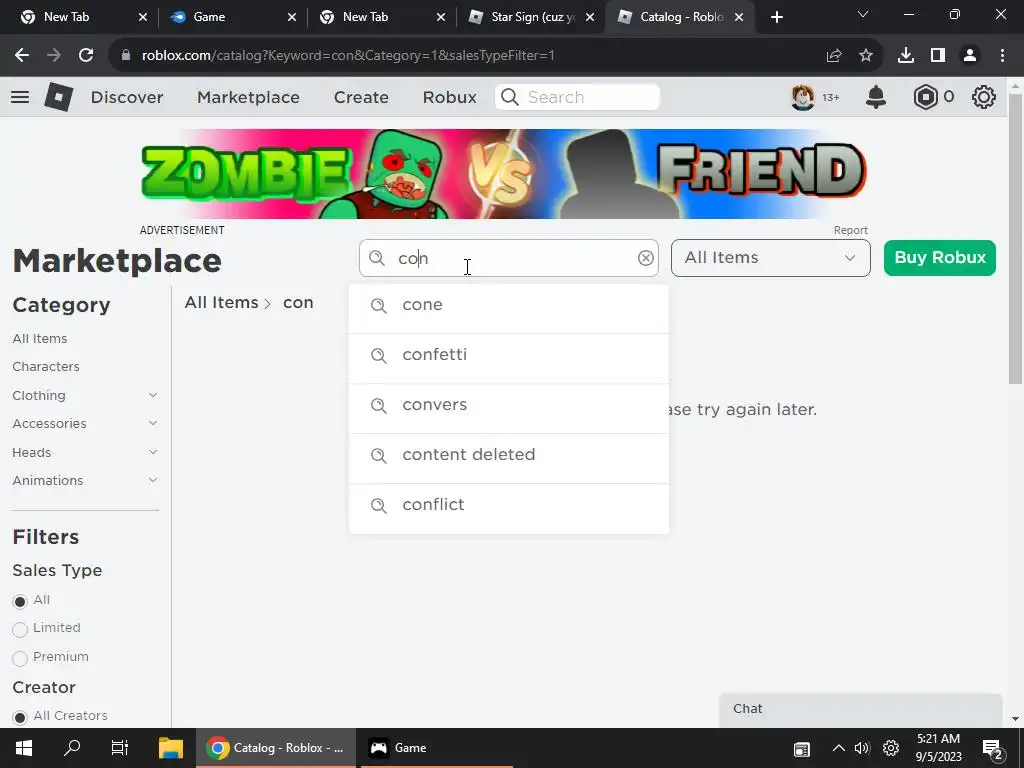Open the Robux balance icon
The image size is (1024, 768).
925,97
